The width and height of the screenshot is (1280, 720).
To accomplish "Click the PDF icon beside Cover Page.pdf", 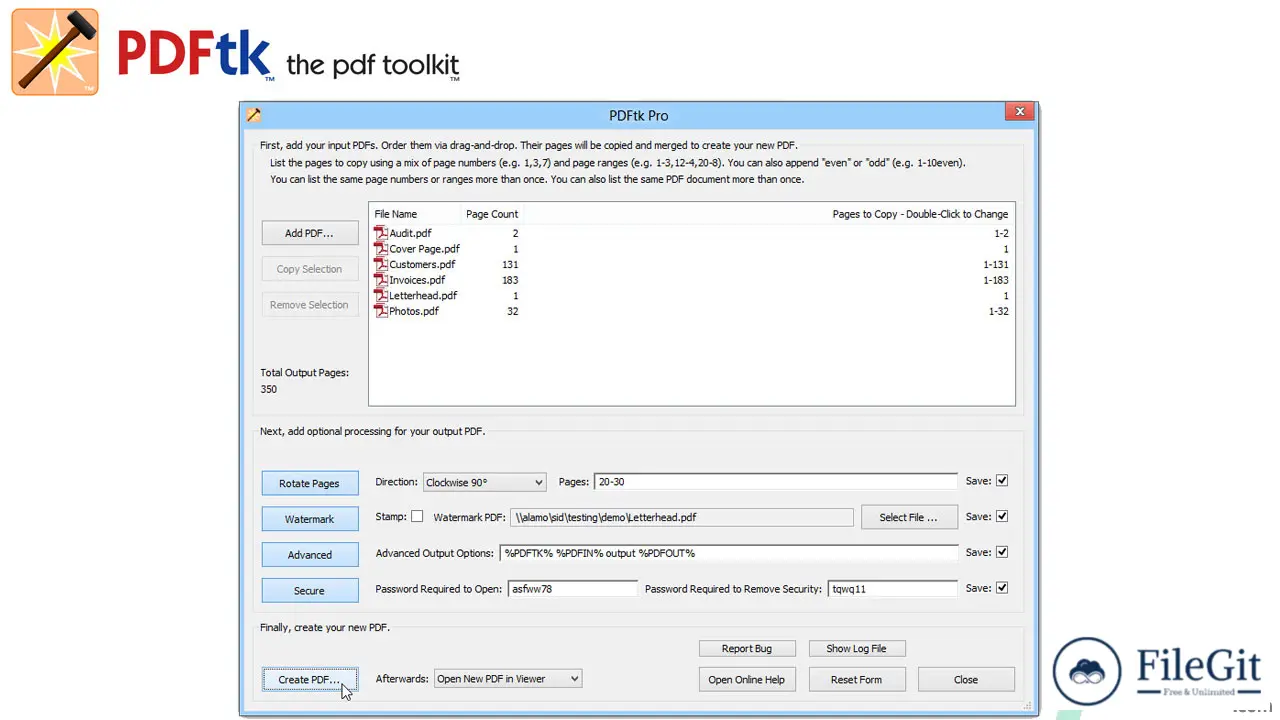I will point(381,249).
